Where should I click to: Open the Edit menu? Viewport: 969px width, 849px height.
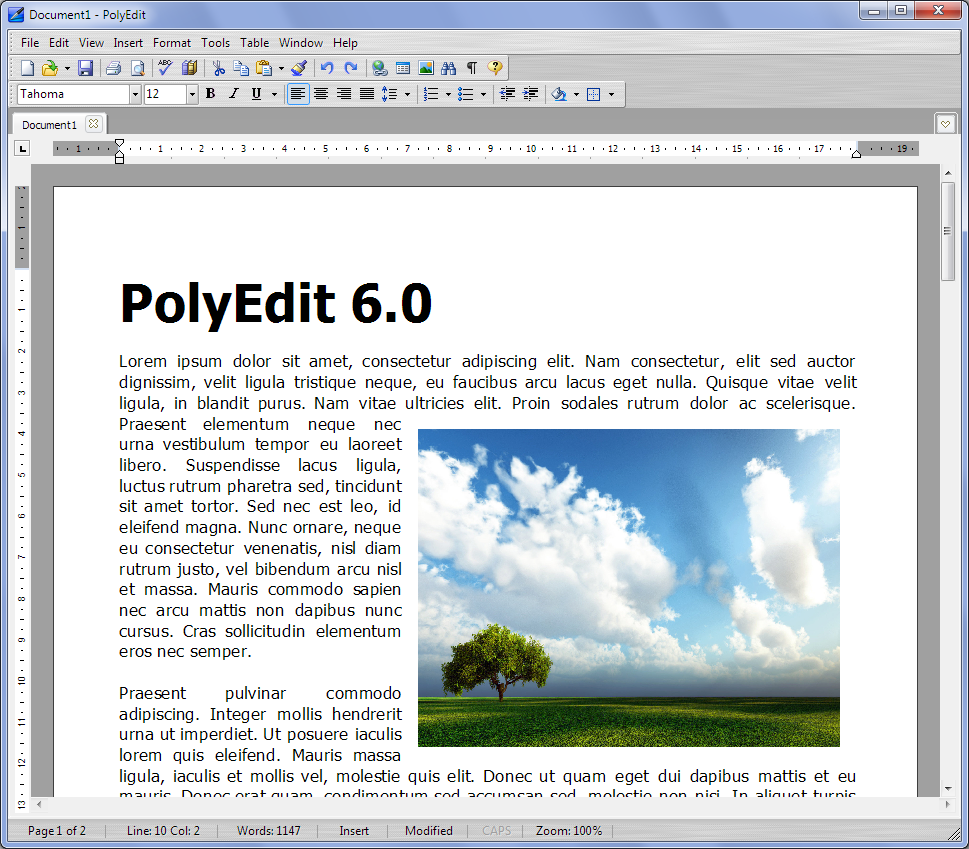point(59,43)
